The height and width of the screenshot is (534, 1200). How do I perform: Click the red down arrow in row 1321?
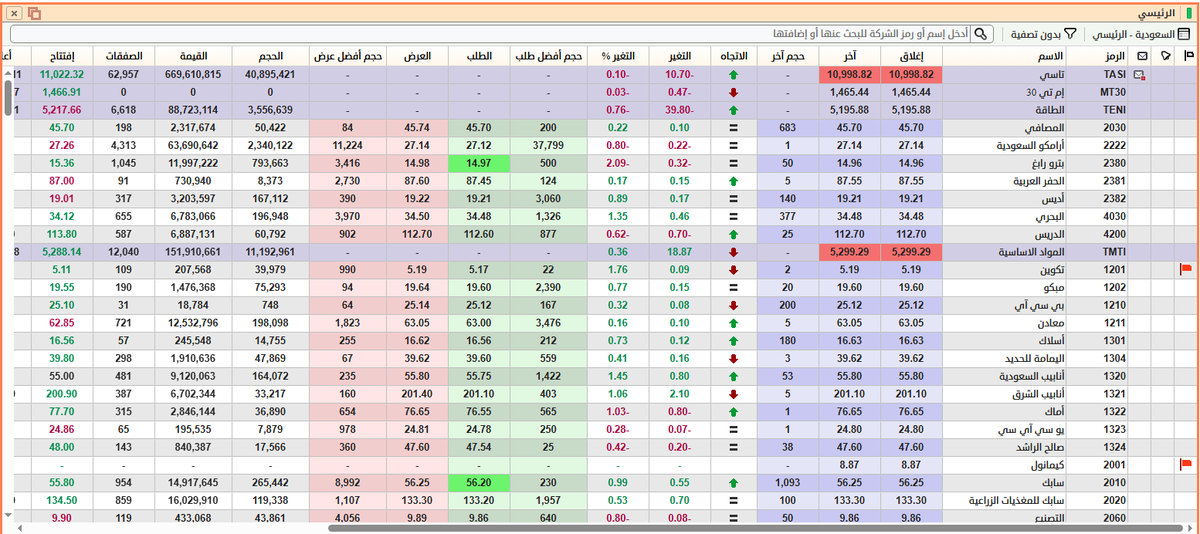point(733,394)
